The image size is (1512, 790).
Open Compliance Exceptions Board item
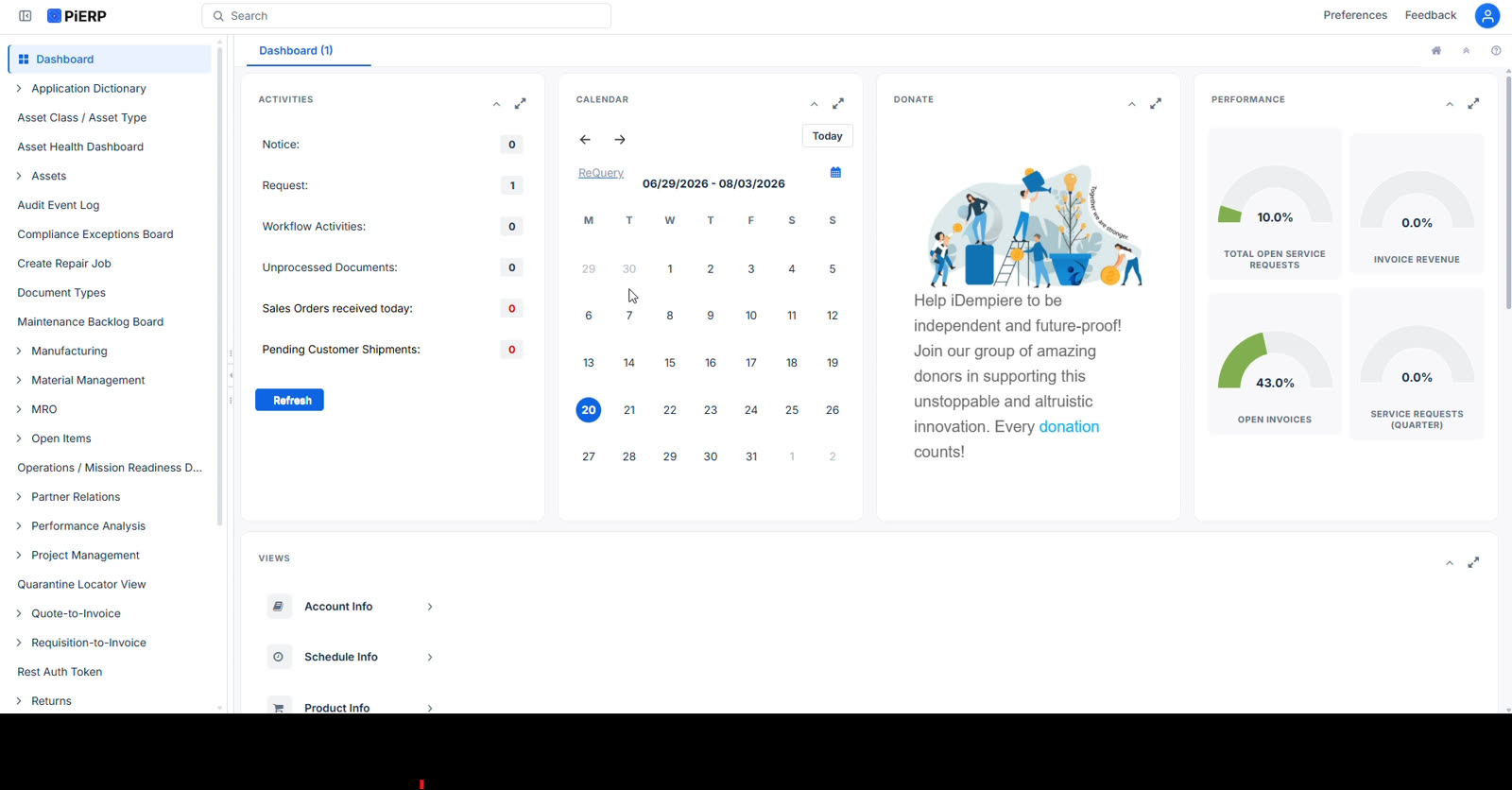tap(95, 234)
